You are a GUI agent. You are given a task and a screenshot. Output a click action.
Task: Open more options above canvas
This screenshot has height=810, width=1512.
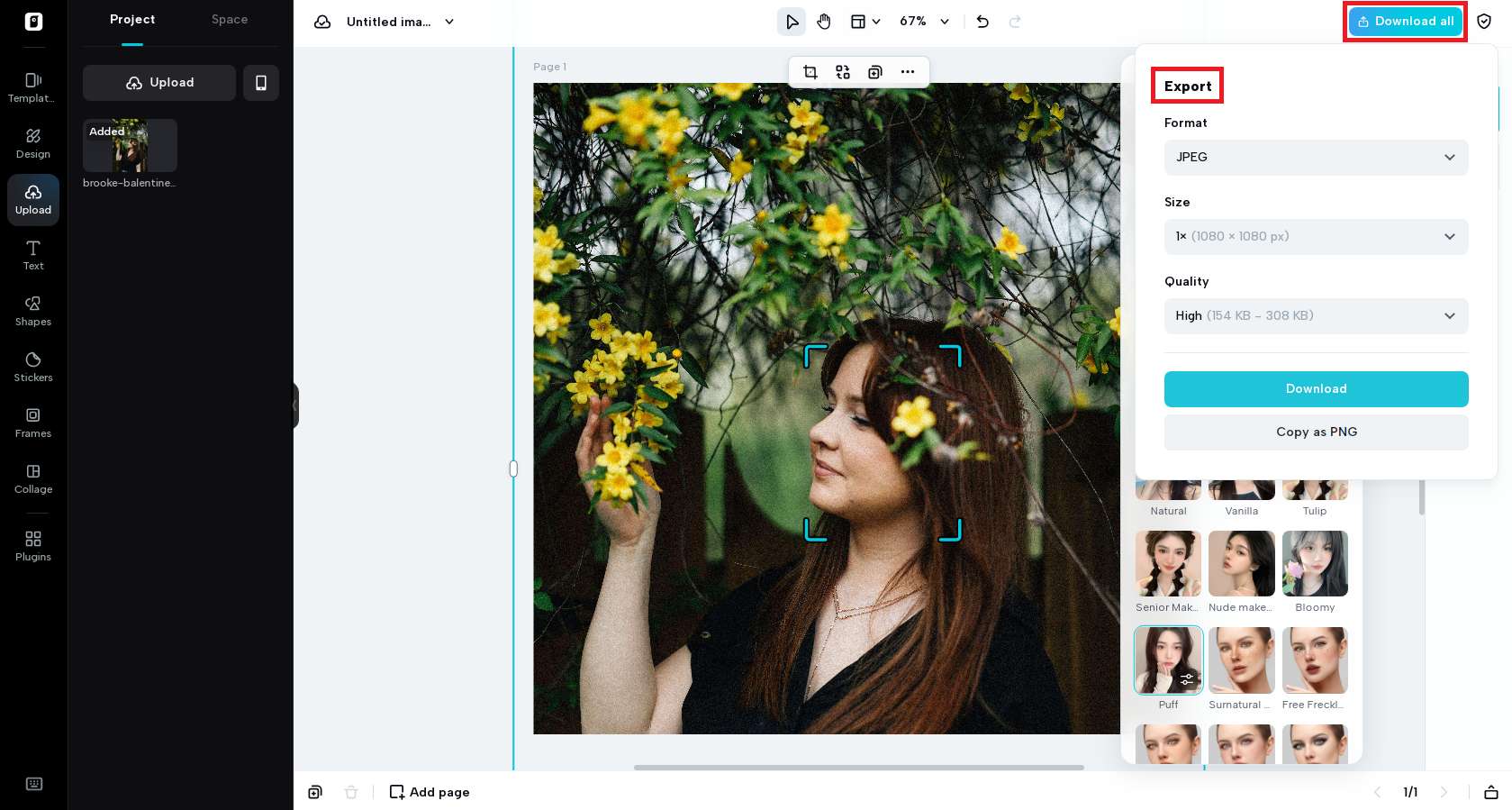point(908,72)
